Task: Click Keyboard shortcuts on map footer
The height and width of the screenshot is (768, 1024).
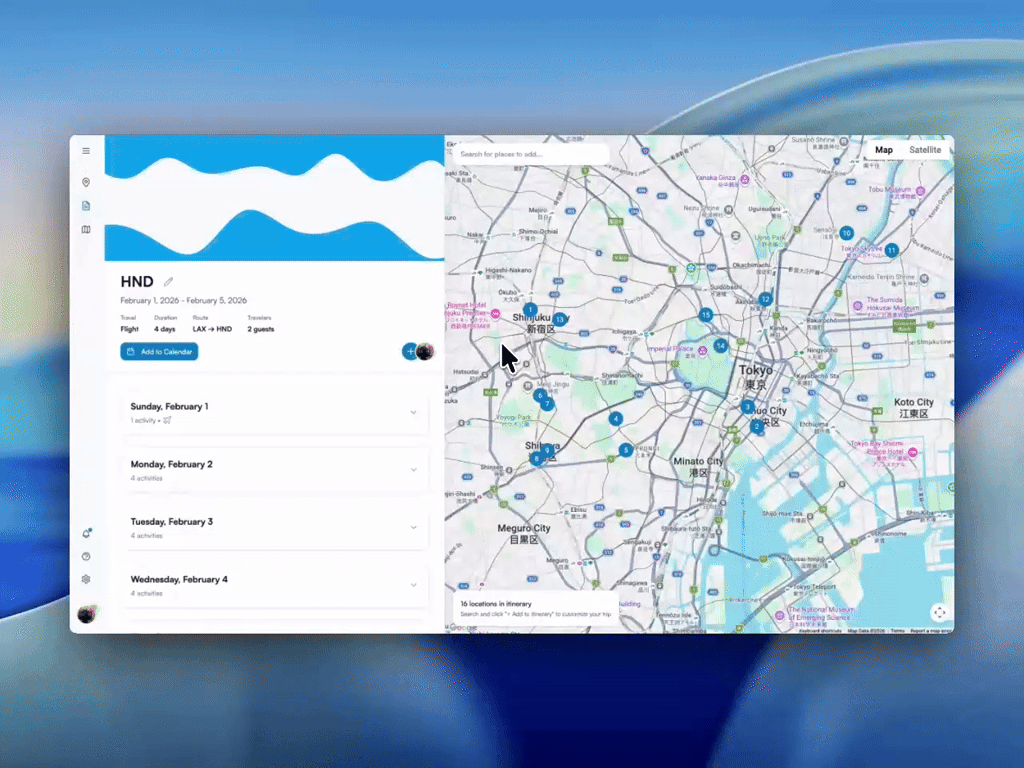Action: [820, 631]
